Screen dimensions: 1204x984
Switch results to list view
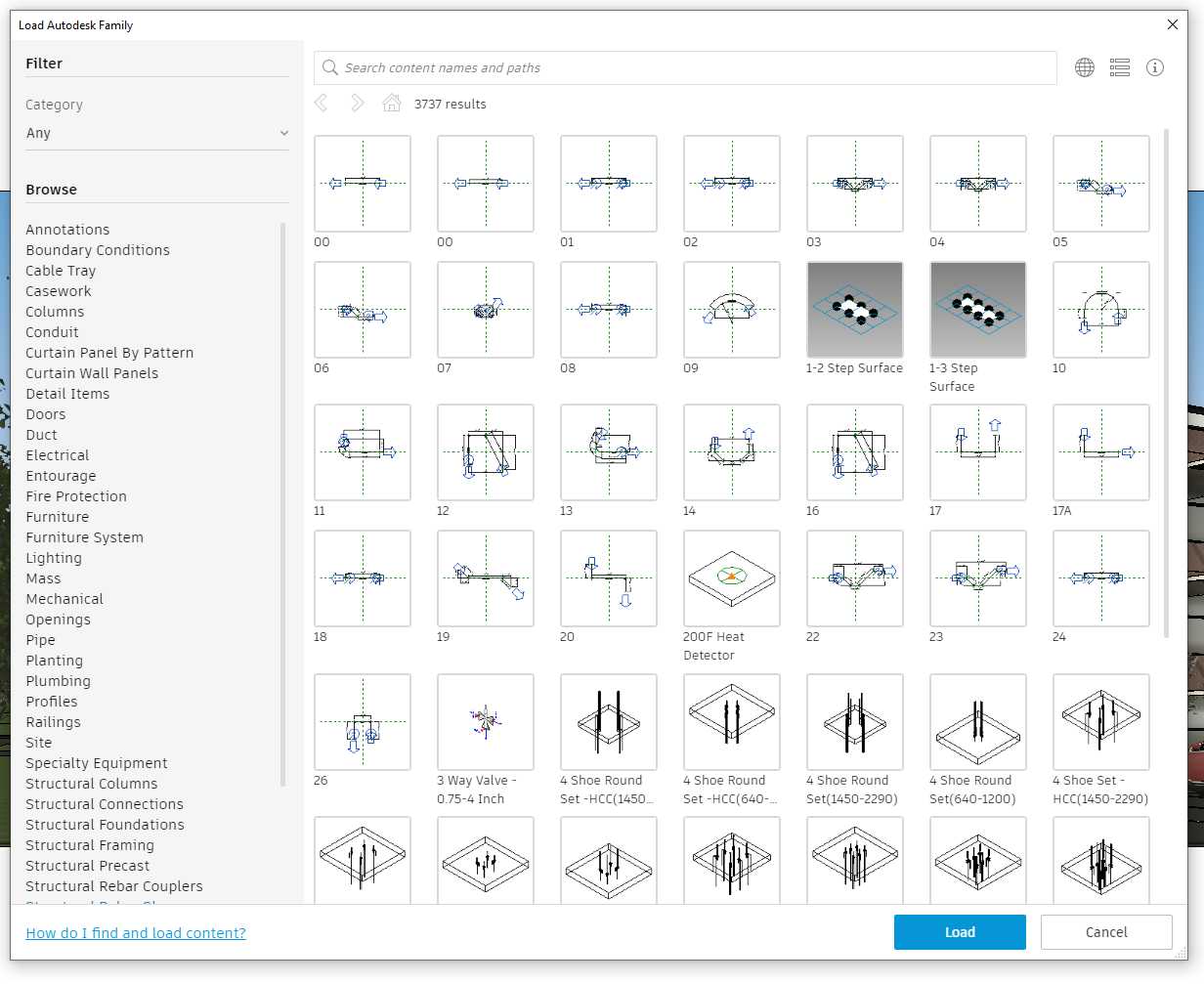point(1119,67)
